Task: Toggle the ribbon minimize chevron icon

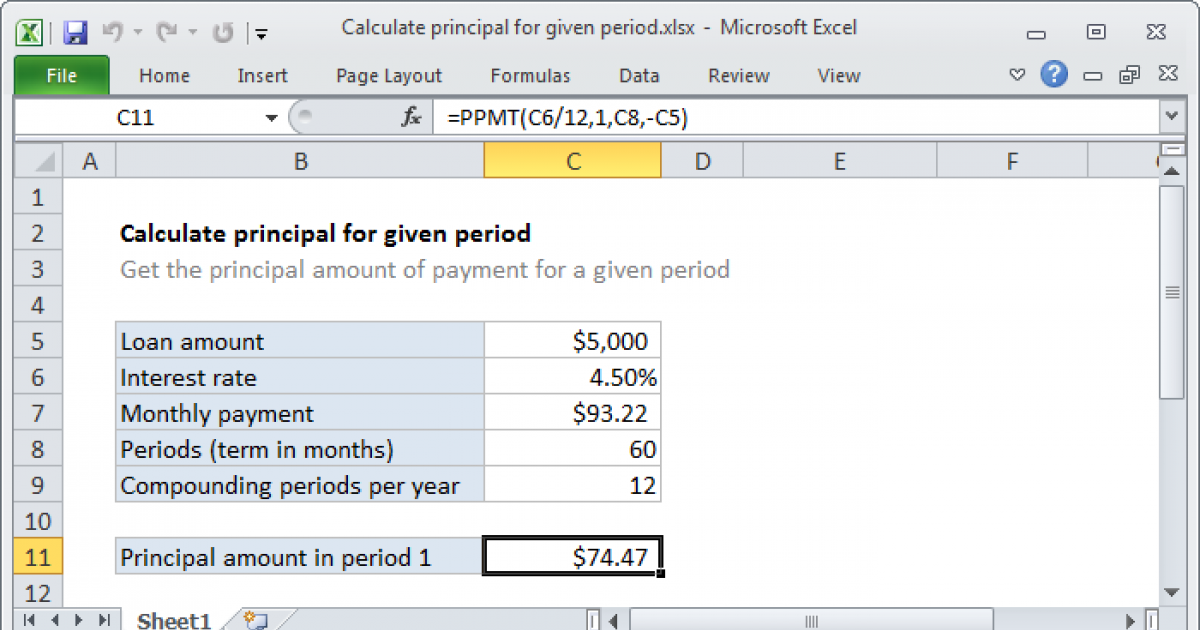Action: pos(1017,74)
